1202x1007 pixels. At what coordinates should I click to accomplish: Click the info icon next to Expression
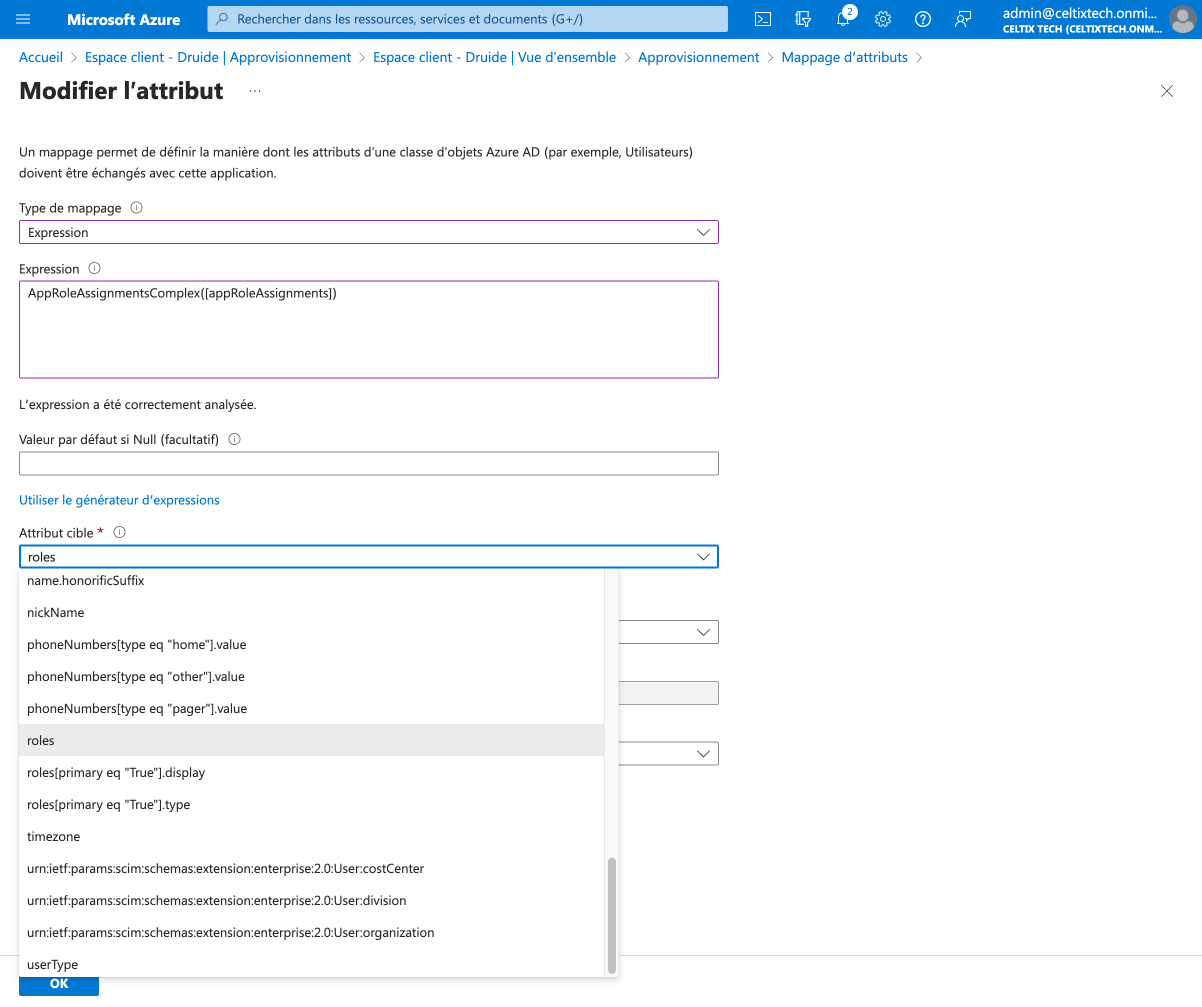click(x=95, y=269)
